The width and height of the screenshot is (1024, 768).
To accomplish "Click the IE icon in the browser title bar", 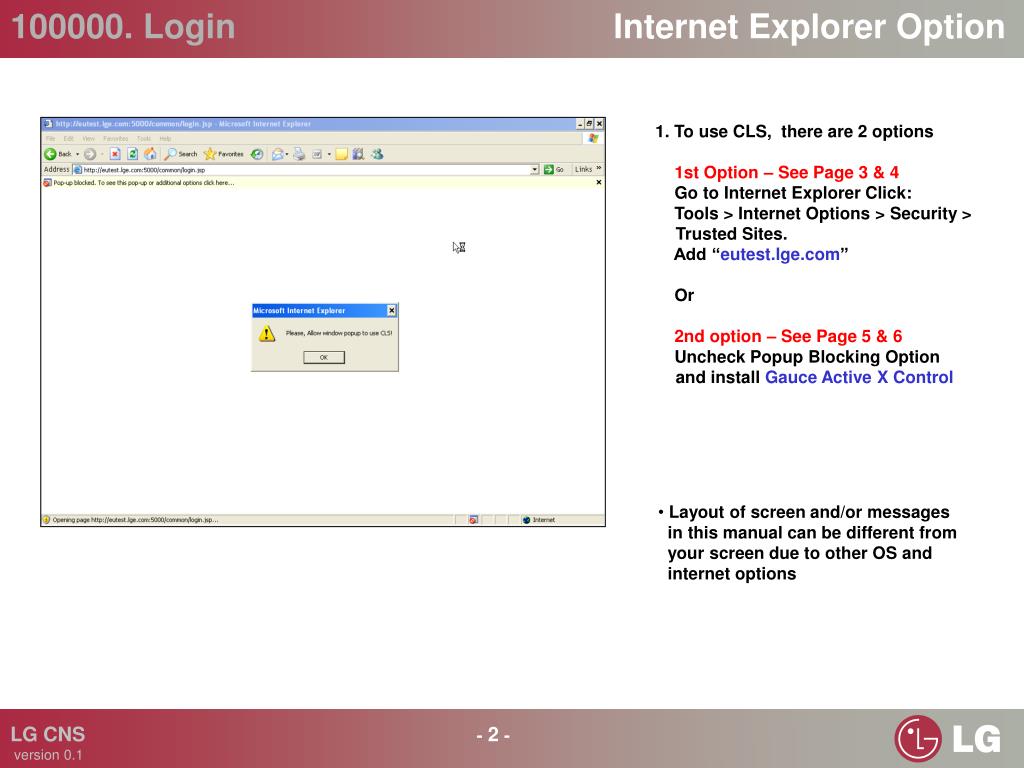I will [x=48, y=123].
